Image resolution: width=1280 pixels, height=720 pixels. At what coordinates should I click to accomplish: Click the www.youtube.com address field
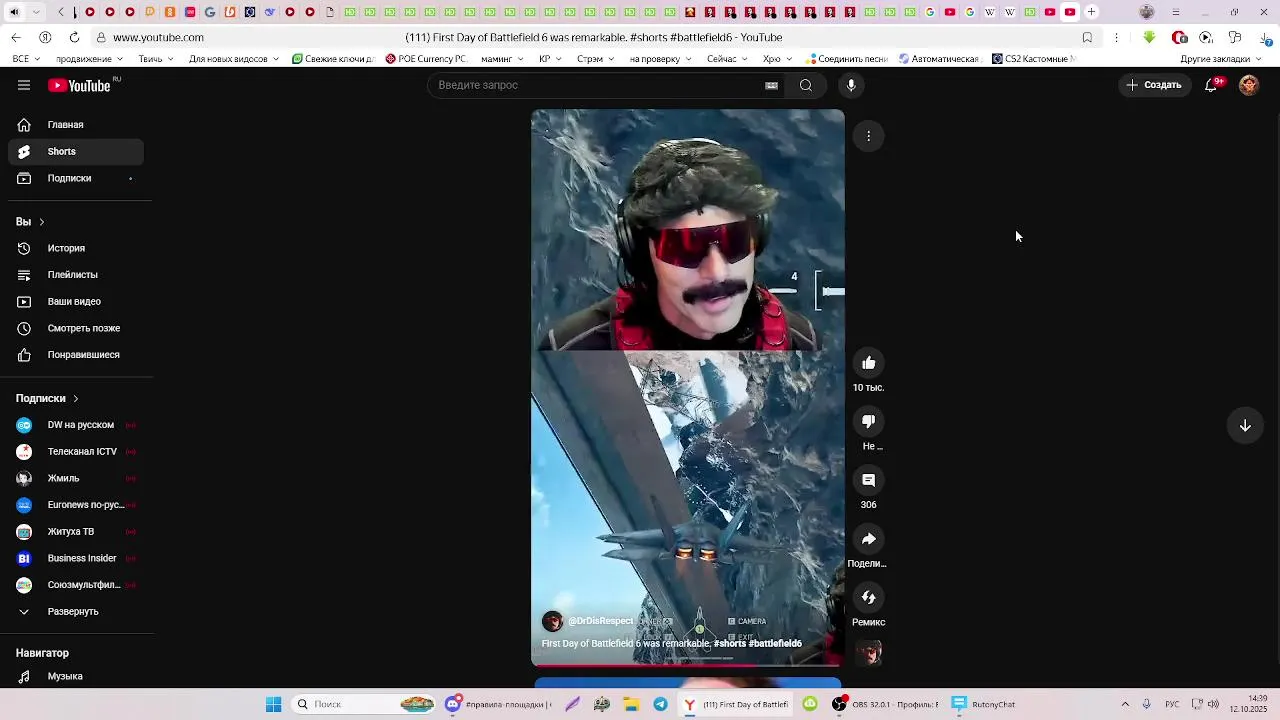(158, 37)
